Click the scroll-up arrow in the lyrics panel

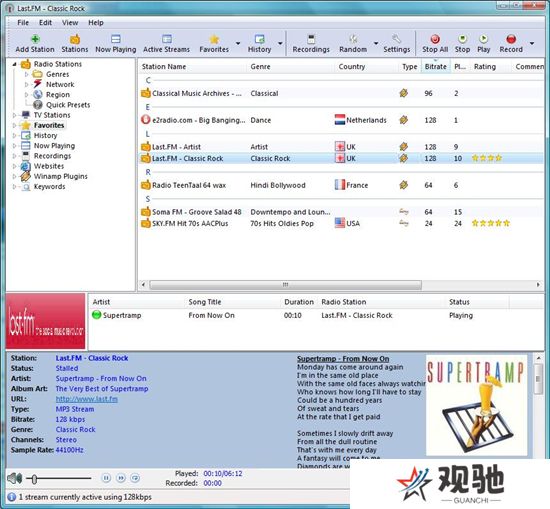538,358
